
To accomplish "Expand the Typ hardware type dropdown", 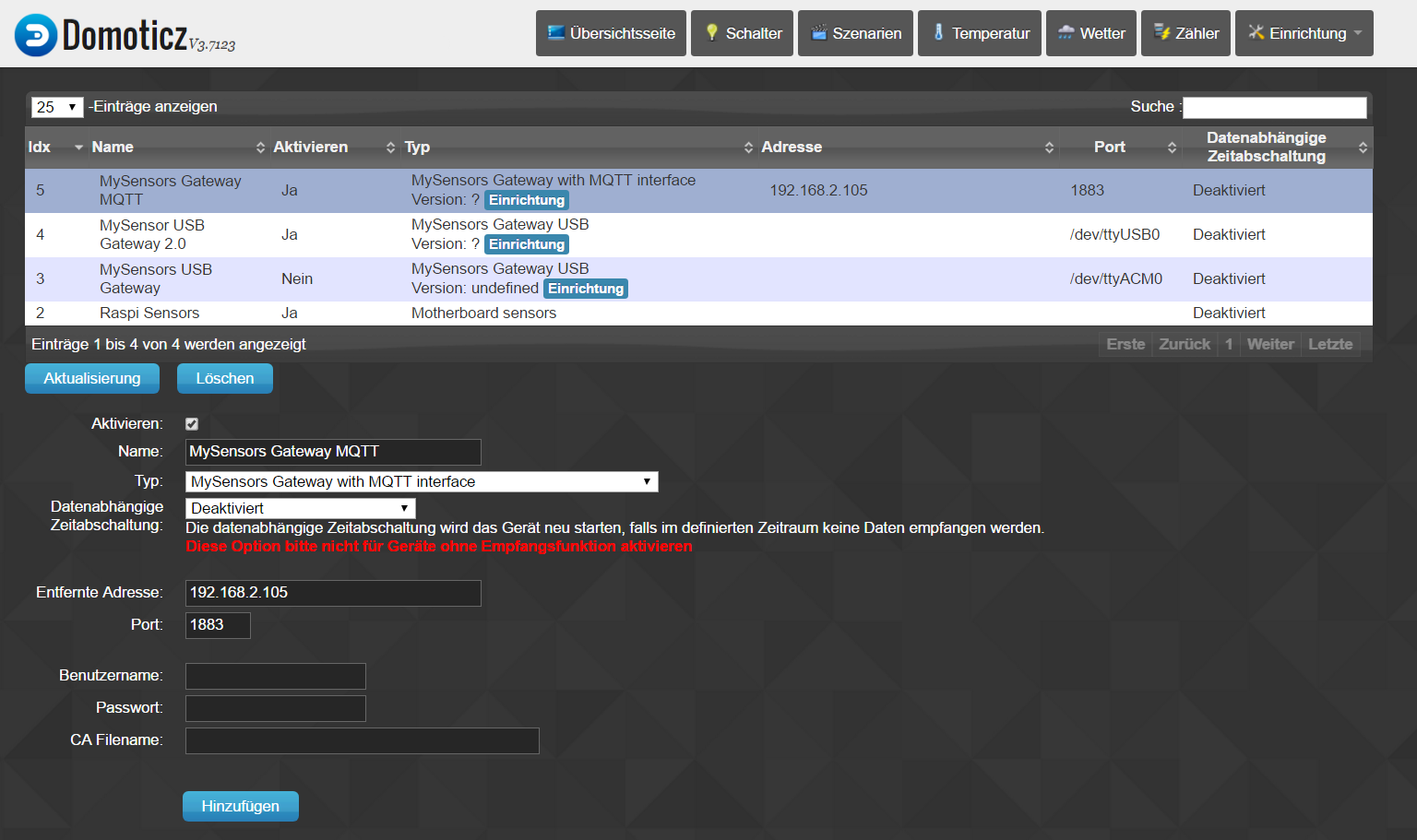I will click(x=422, y=481).
